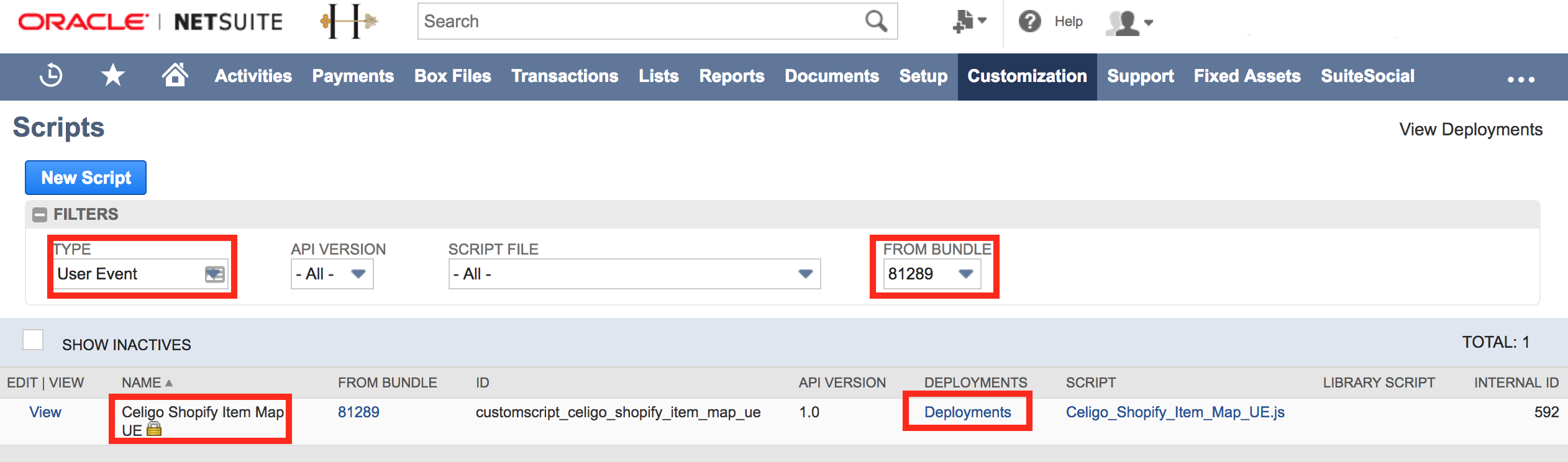This screenshot has width=1568, height=462.
Task: Sort by the DEPLOYMENTS column header
Action: tap(975, 383)
